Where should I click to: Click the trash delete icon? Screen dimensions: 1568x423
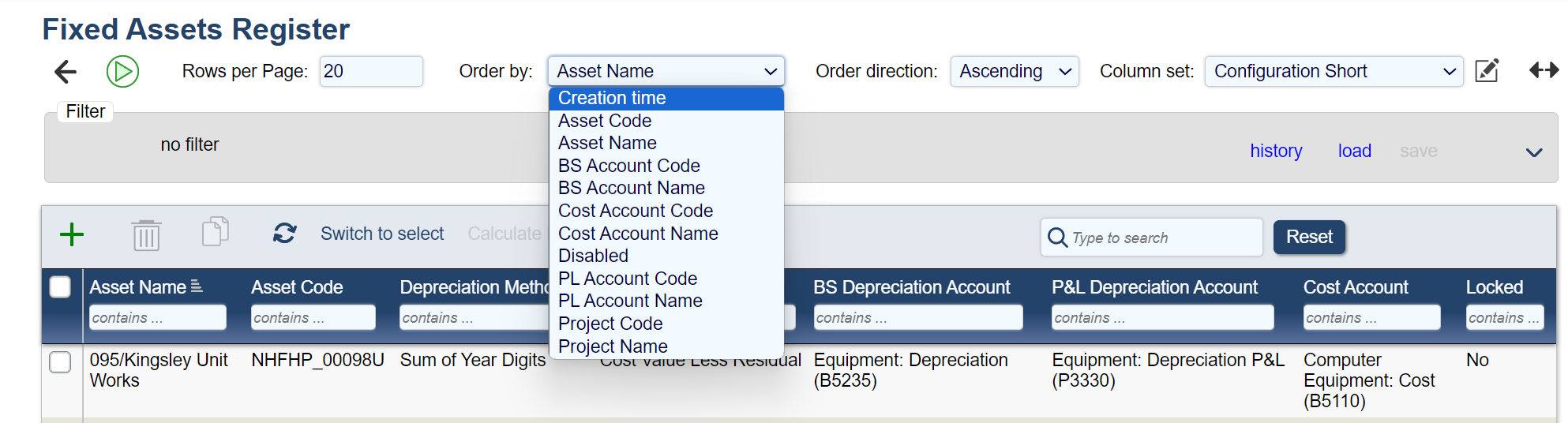(146, 234)
